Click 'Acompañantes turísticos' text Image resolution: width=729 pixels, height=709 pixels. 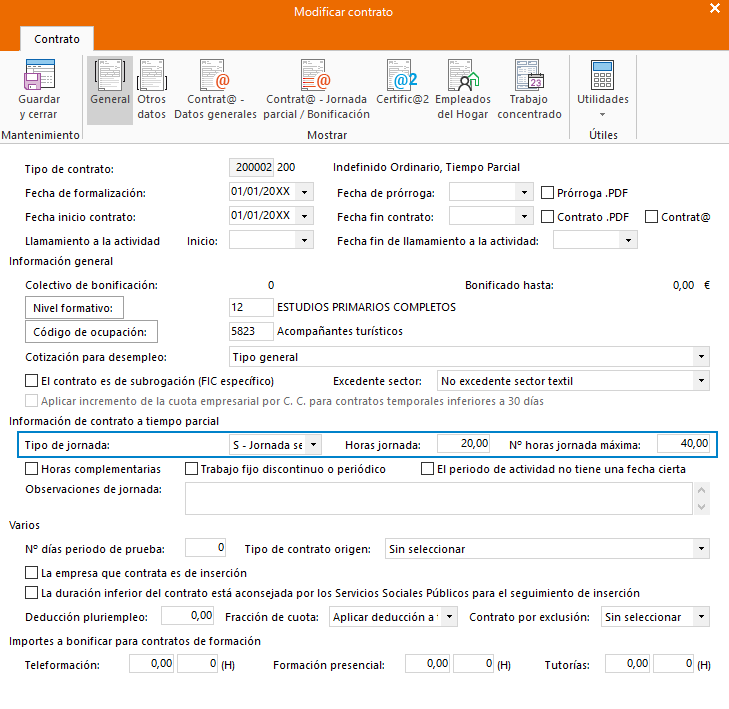(x=340, y=331)
